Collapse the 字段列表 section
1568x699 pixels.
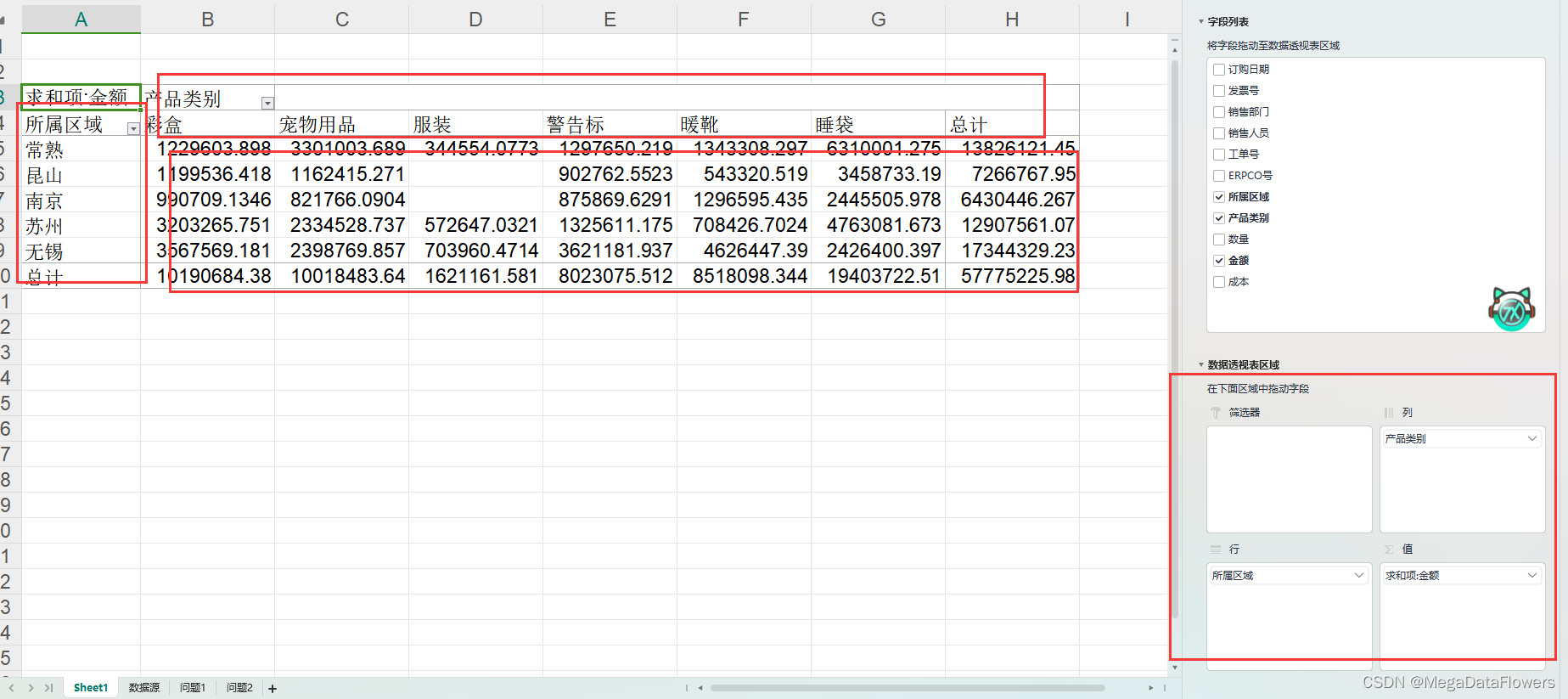click(1201, 22)
